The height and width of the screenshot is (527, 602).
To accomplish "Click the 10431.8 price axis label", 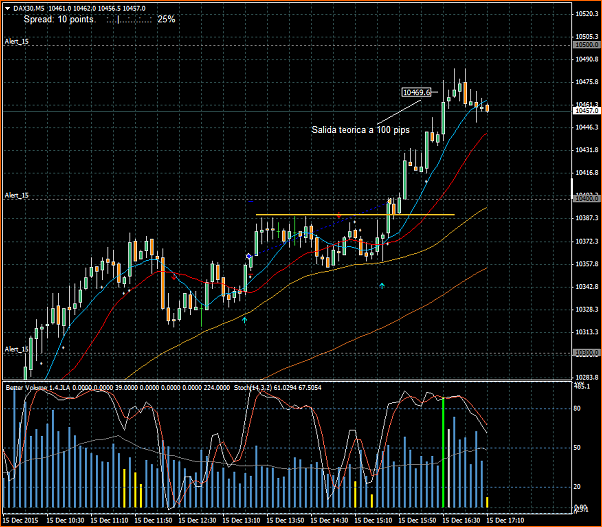I will [x=586, y=150].
